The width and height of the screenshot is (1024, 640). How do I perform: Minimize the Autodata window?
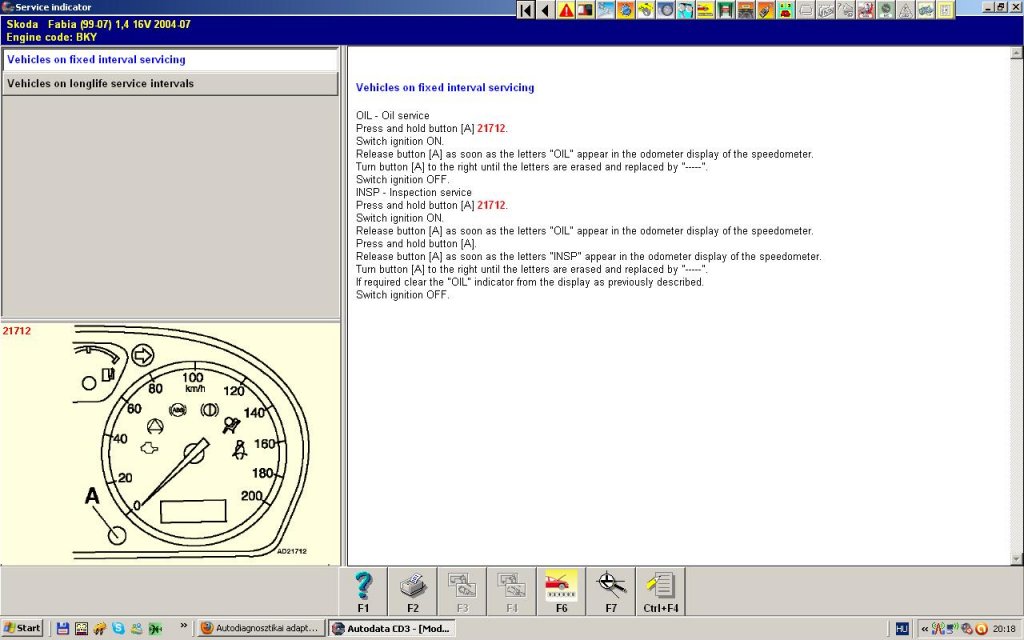(989, 7)
